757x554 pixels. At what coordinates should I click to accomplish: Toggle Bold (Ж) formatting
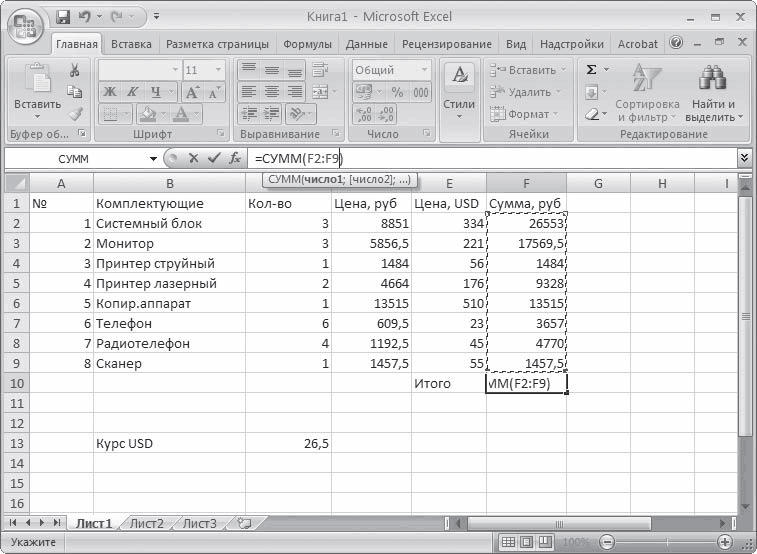[109, 92]
